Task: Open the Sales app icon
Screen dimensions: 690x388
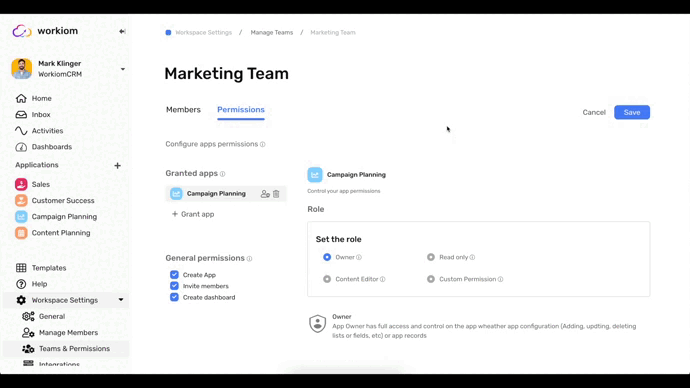Action: (21, 184)
